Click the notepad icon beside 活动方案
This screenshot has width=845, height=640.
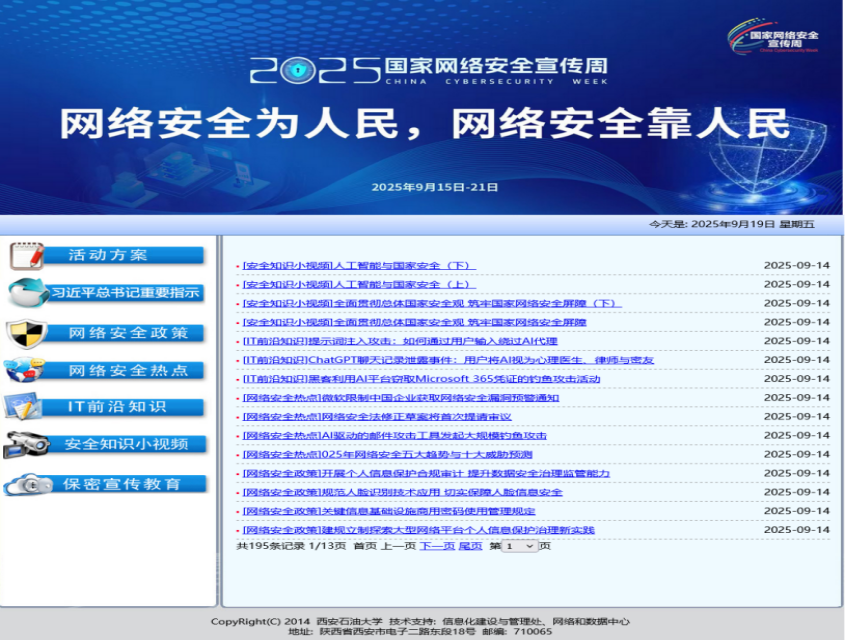tap(26, 256)
